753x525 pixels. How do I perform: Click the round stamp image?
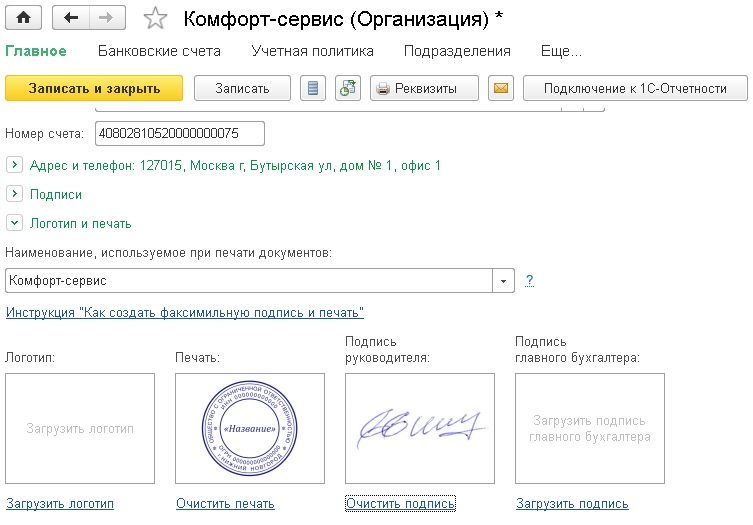click(250, 428)
